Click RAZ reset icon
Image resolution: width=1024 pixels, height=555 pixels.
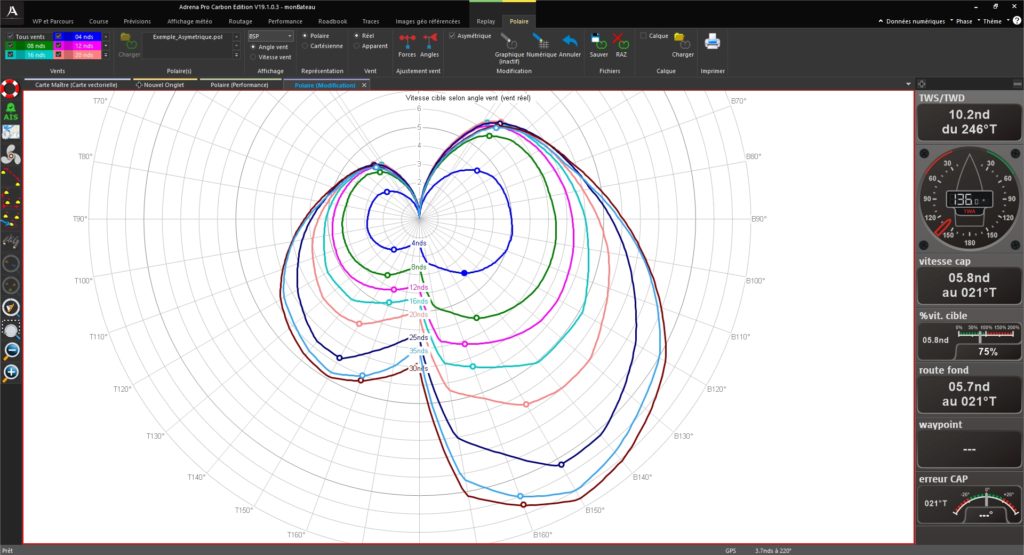[x=621, y=45]
